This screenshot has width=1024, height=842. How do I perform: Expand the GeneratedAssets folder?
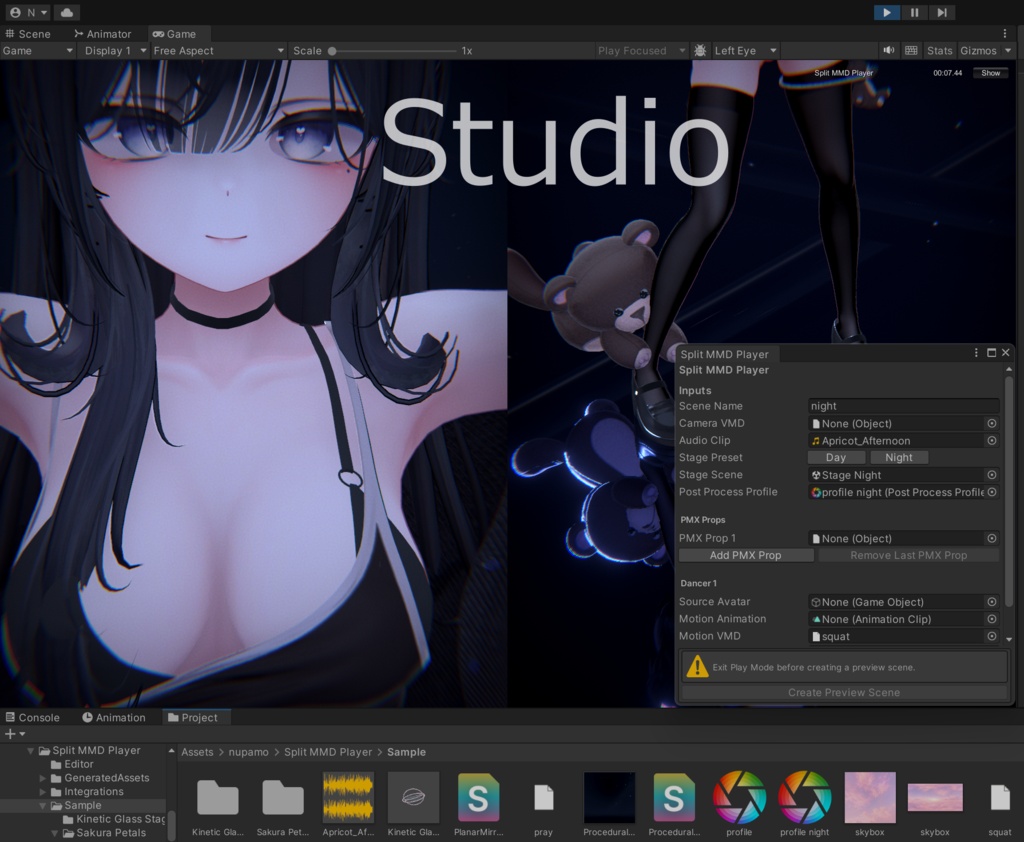tap(42, 778)
